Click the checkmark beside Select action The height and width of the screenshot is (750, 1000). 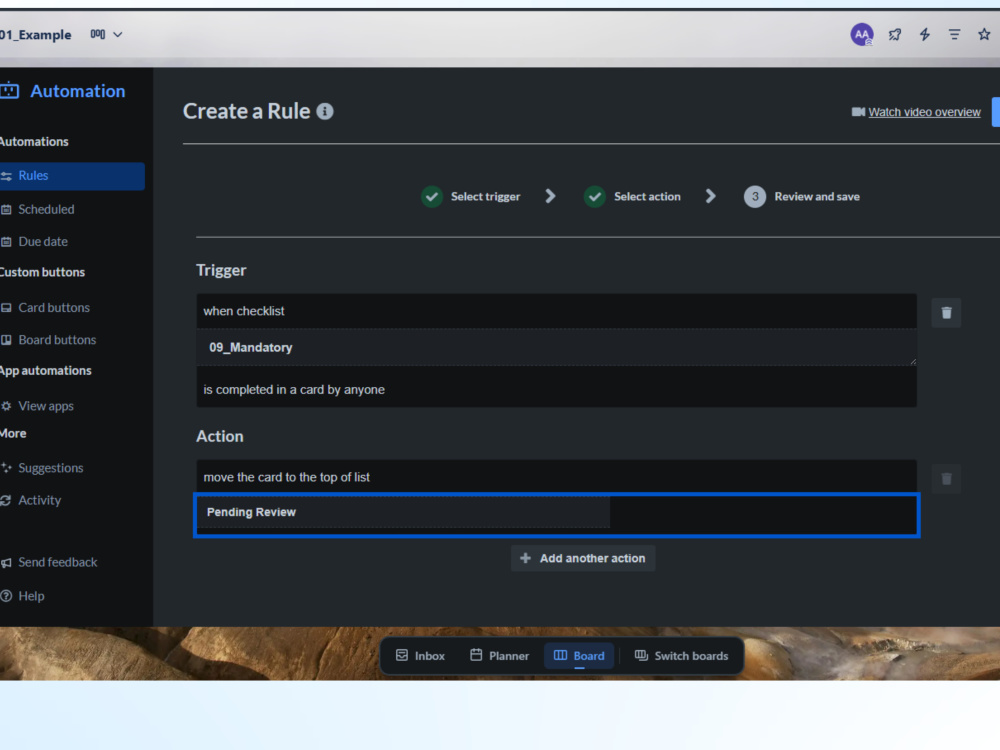(595, 196)
